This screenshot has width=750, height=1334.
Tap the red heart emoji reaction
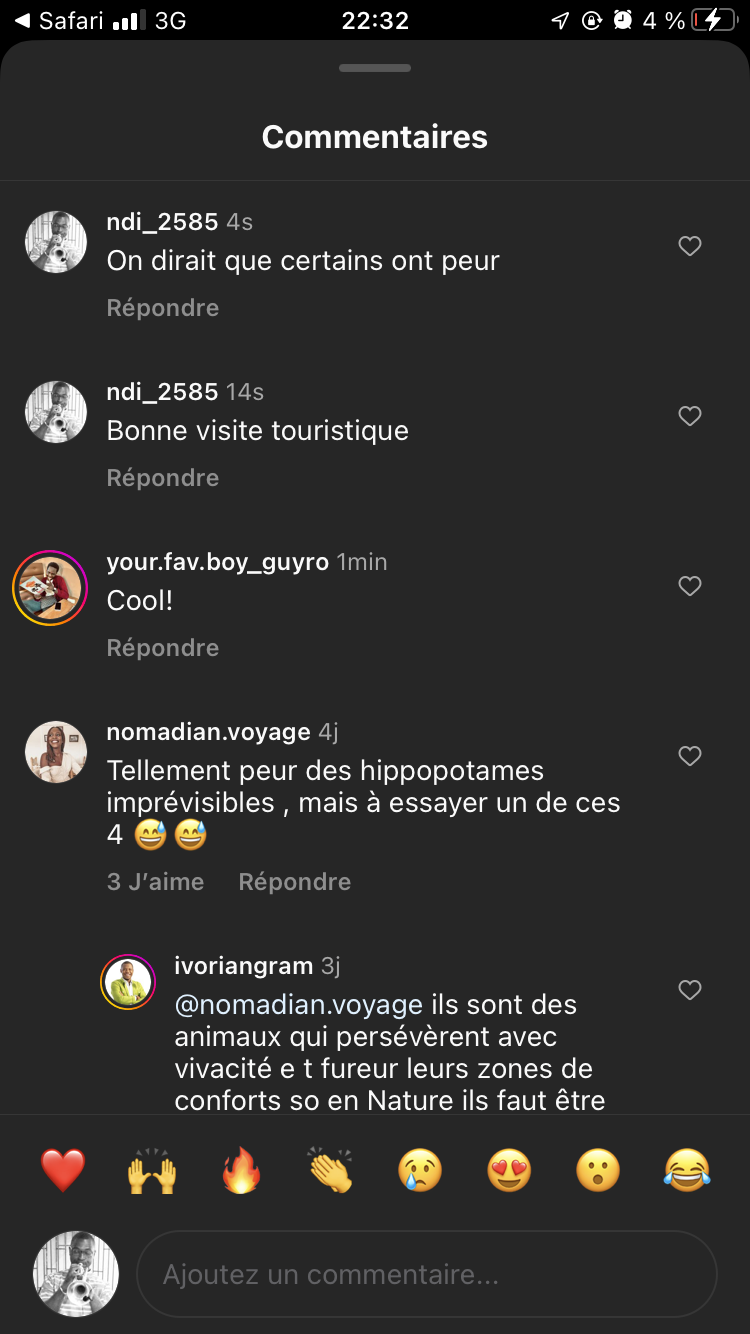62,1170
